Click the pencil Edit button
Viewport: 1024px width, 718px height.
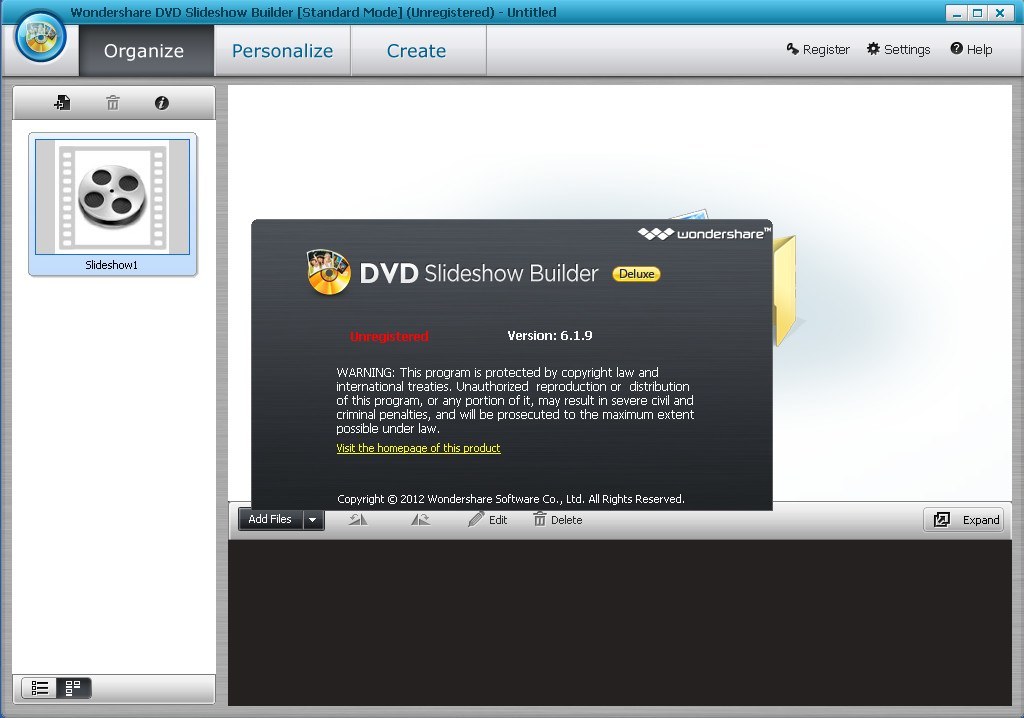point(488,520)
